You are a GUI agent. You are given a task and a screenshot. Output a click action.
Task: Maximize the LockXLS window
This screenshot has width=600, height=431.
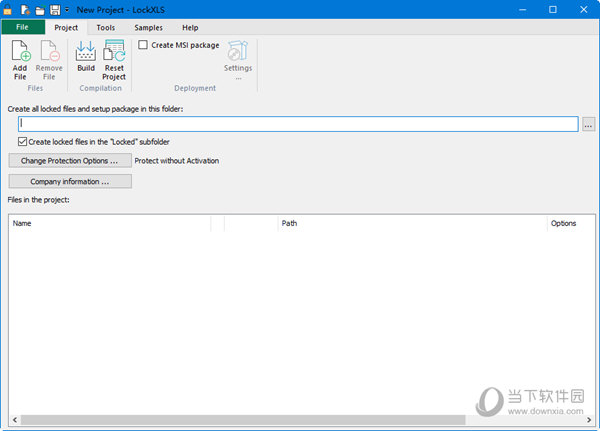tap(553, 10)
